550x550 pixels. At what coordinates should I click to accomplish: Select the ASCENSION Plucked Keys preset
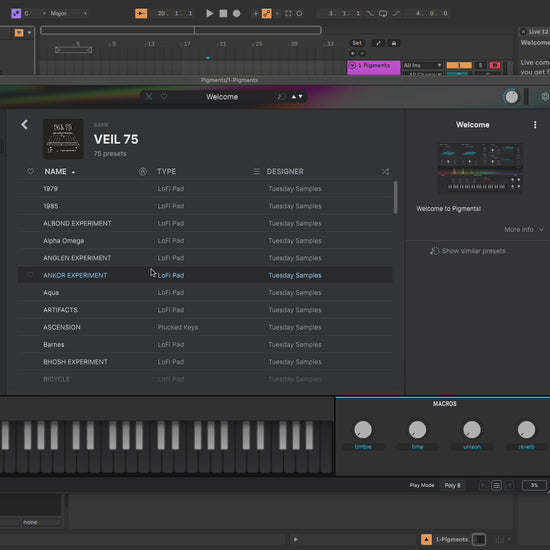tap(205, 327)
